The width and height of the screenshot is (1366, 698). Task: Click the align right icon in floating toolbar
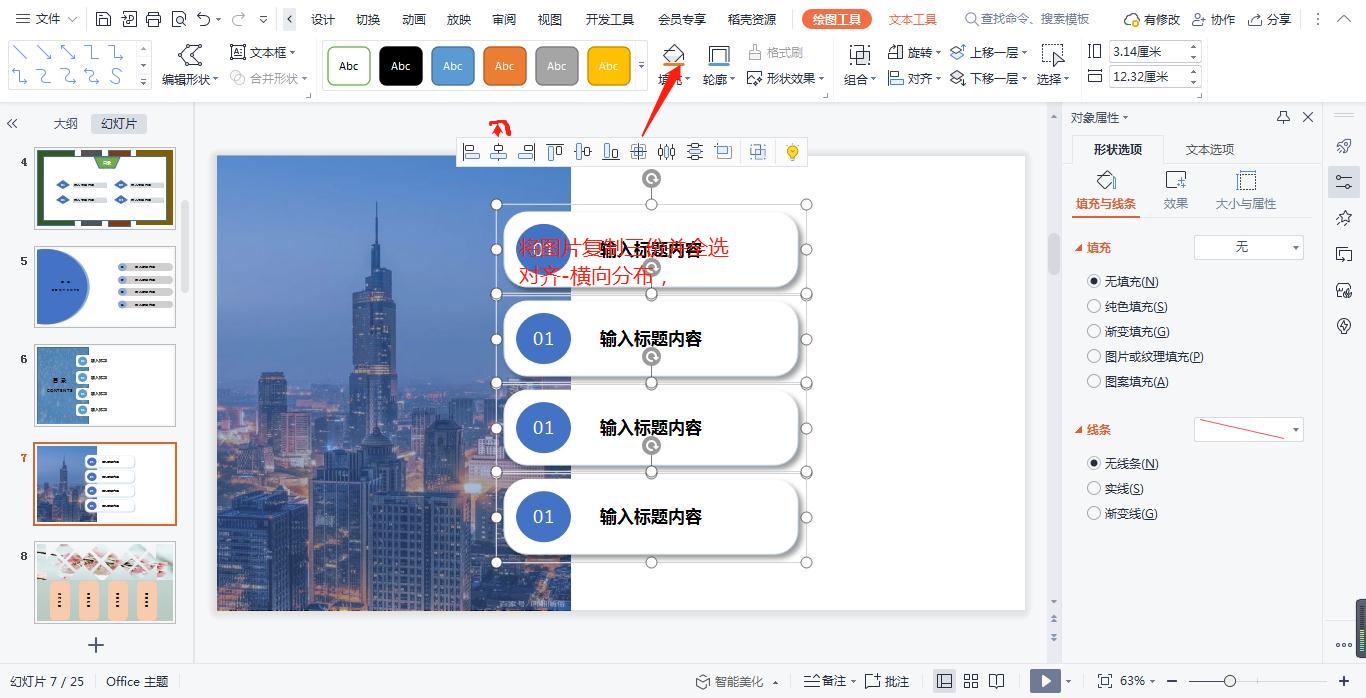click(x=526, y=152)
